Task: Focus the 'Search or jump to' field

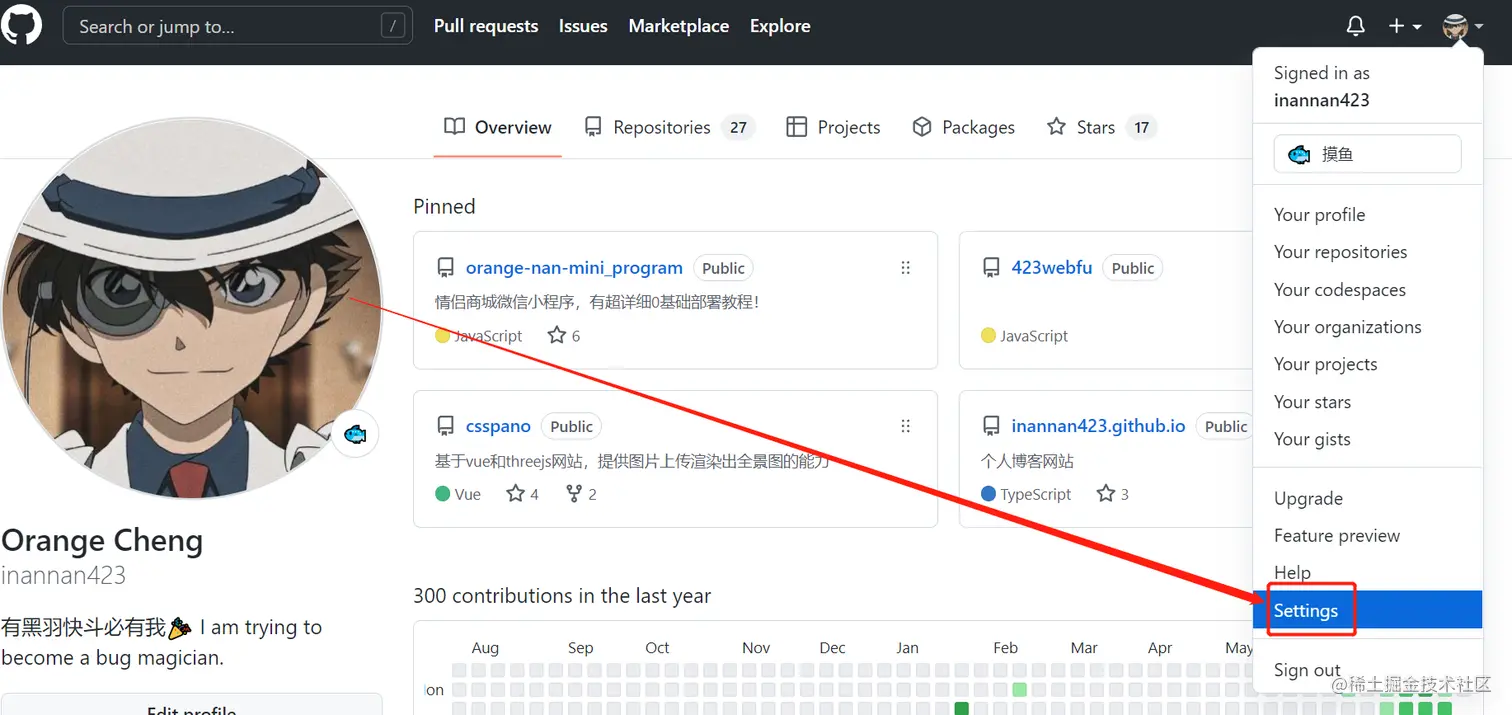Action: [238, 27]
